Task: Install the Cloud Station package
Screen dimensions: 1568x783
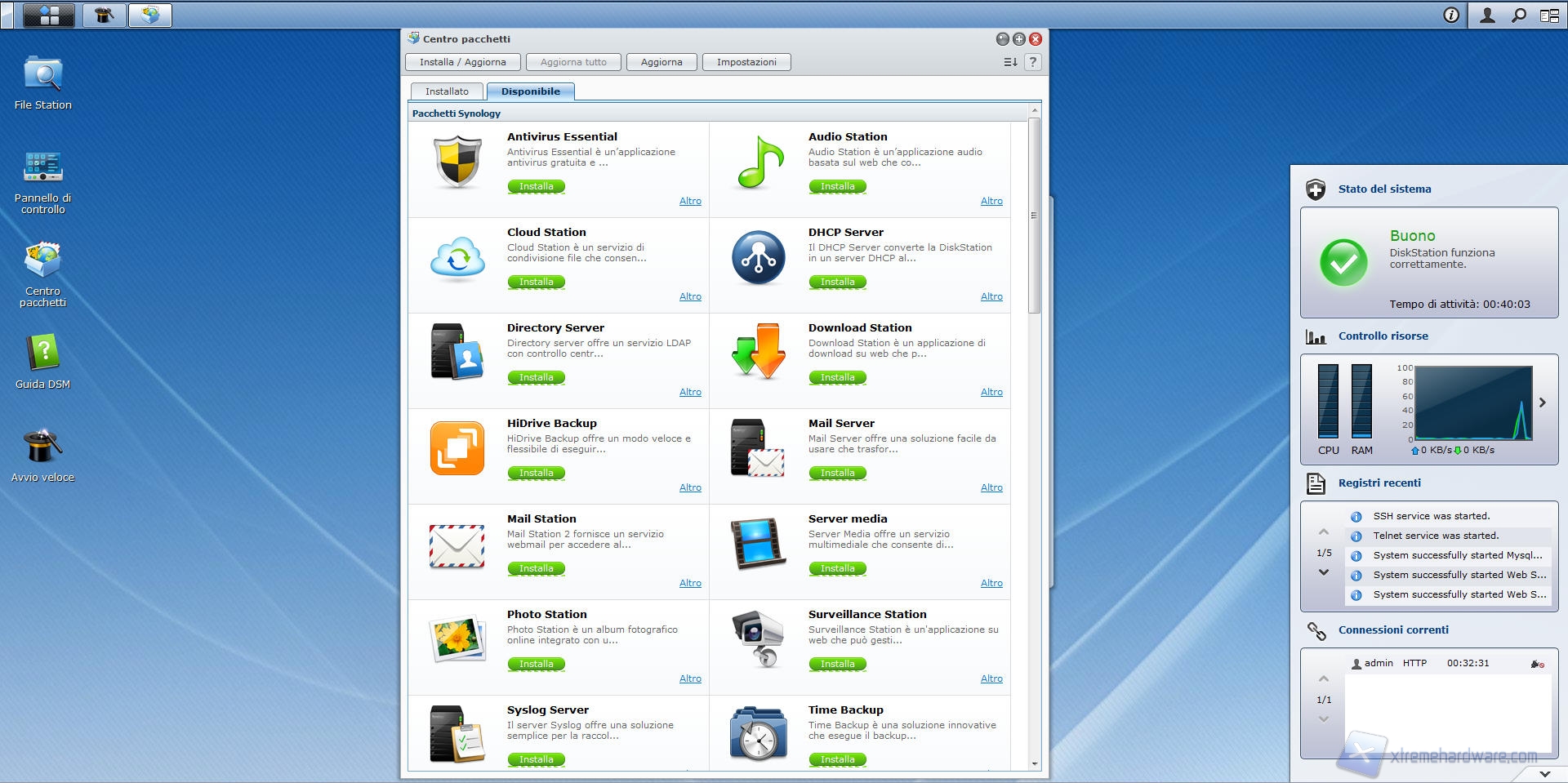Action: 536,282
